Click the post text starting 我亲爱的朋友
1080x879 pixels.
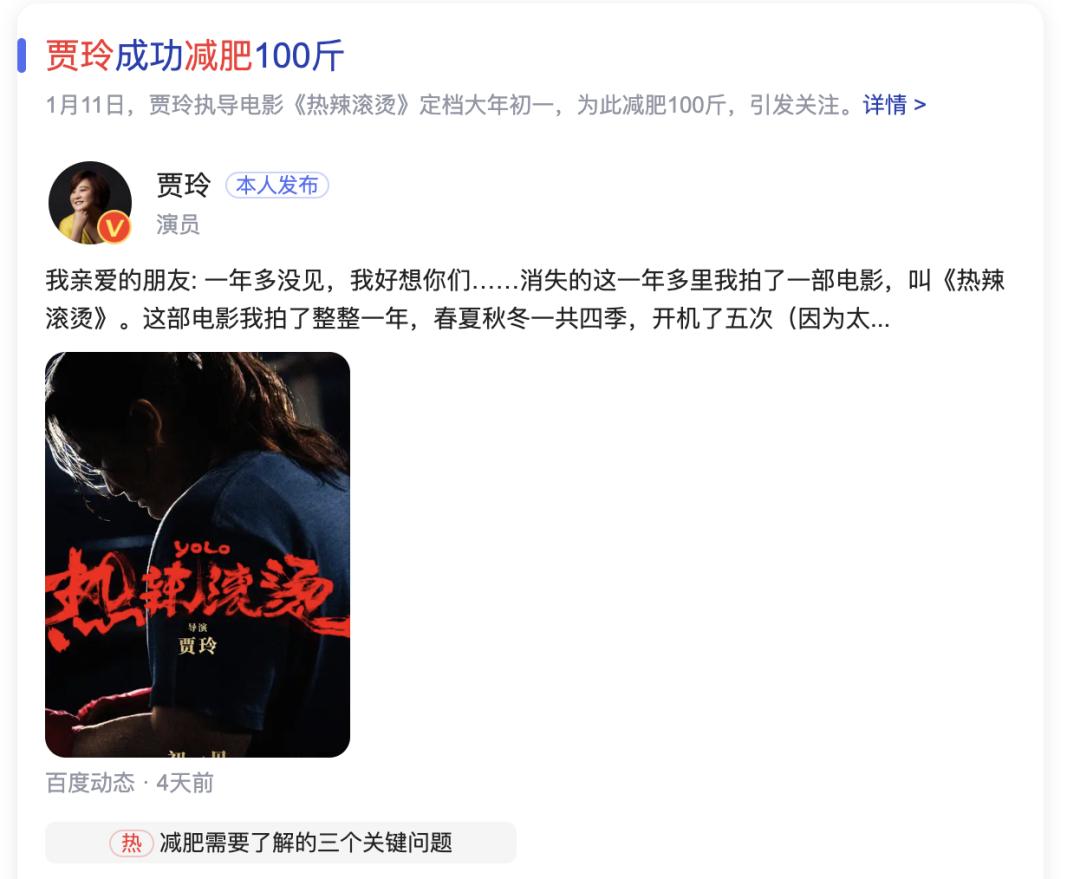click(525, 300)
